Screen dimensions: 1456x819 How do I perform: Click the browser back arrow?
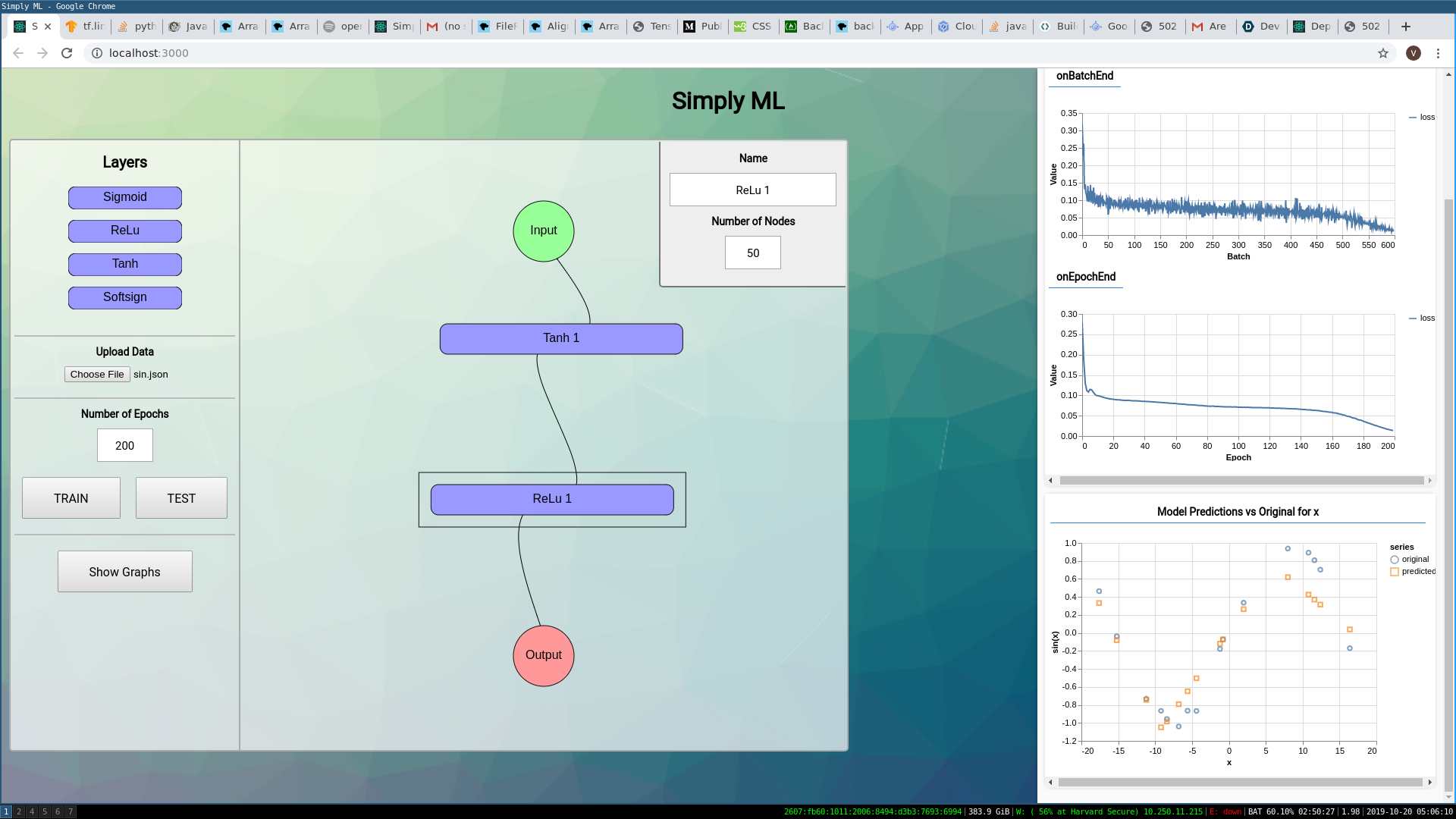(x=18, y=53)
